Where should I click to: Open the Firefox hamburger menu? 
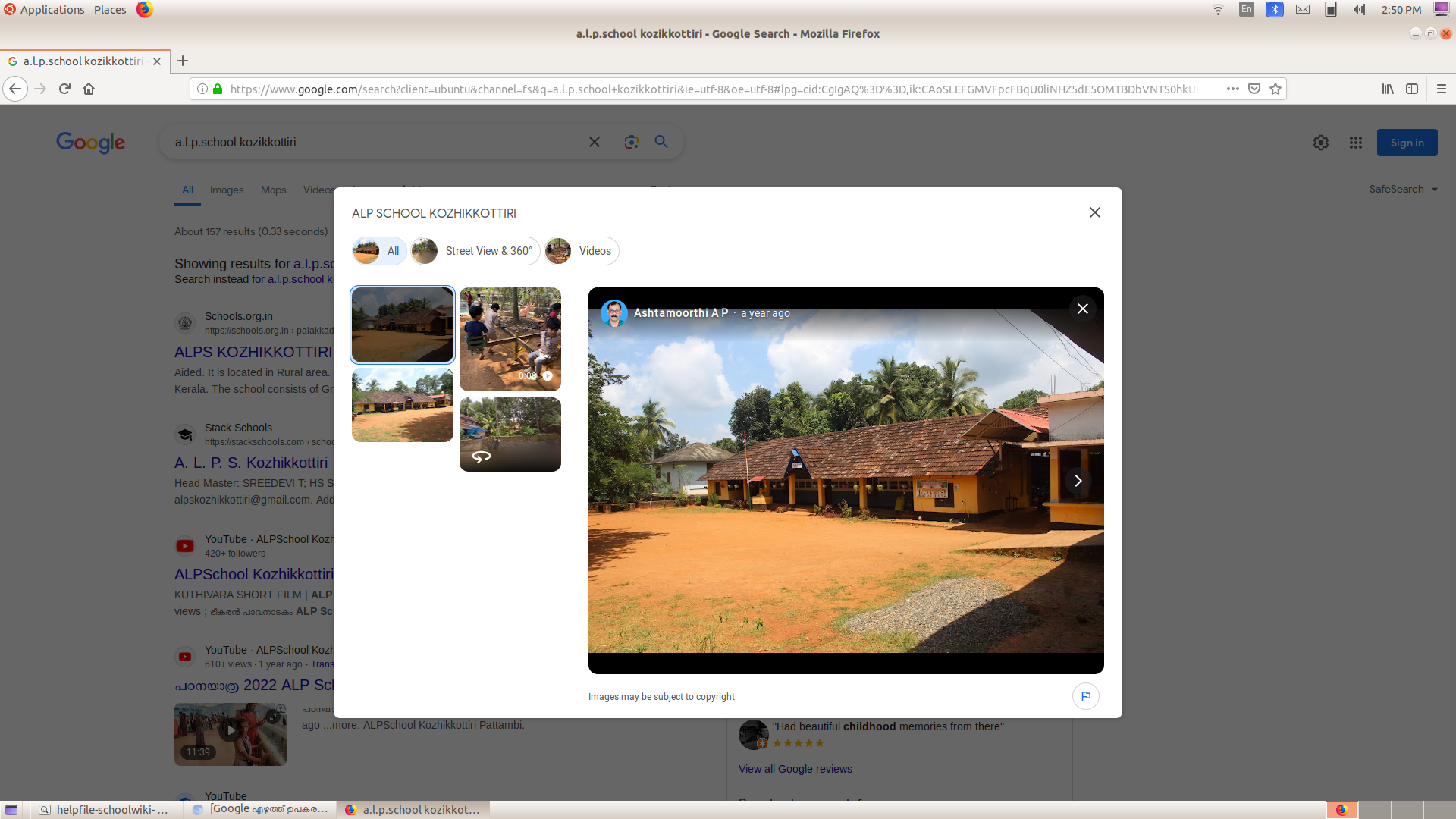point(1441,89)
